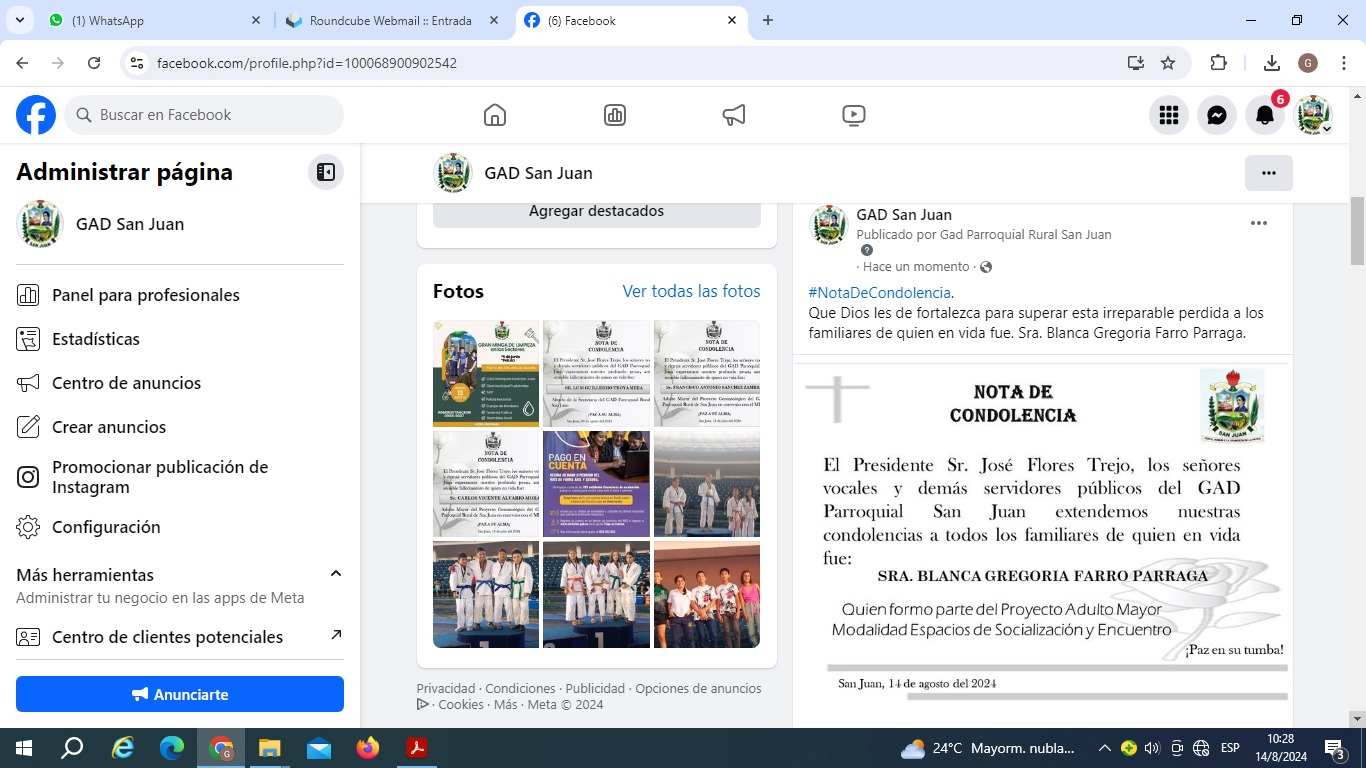
Task: Click the Anunciarte button
Action: point(180,694)
